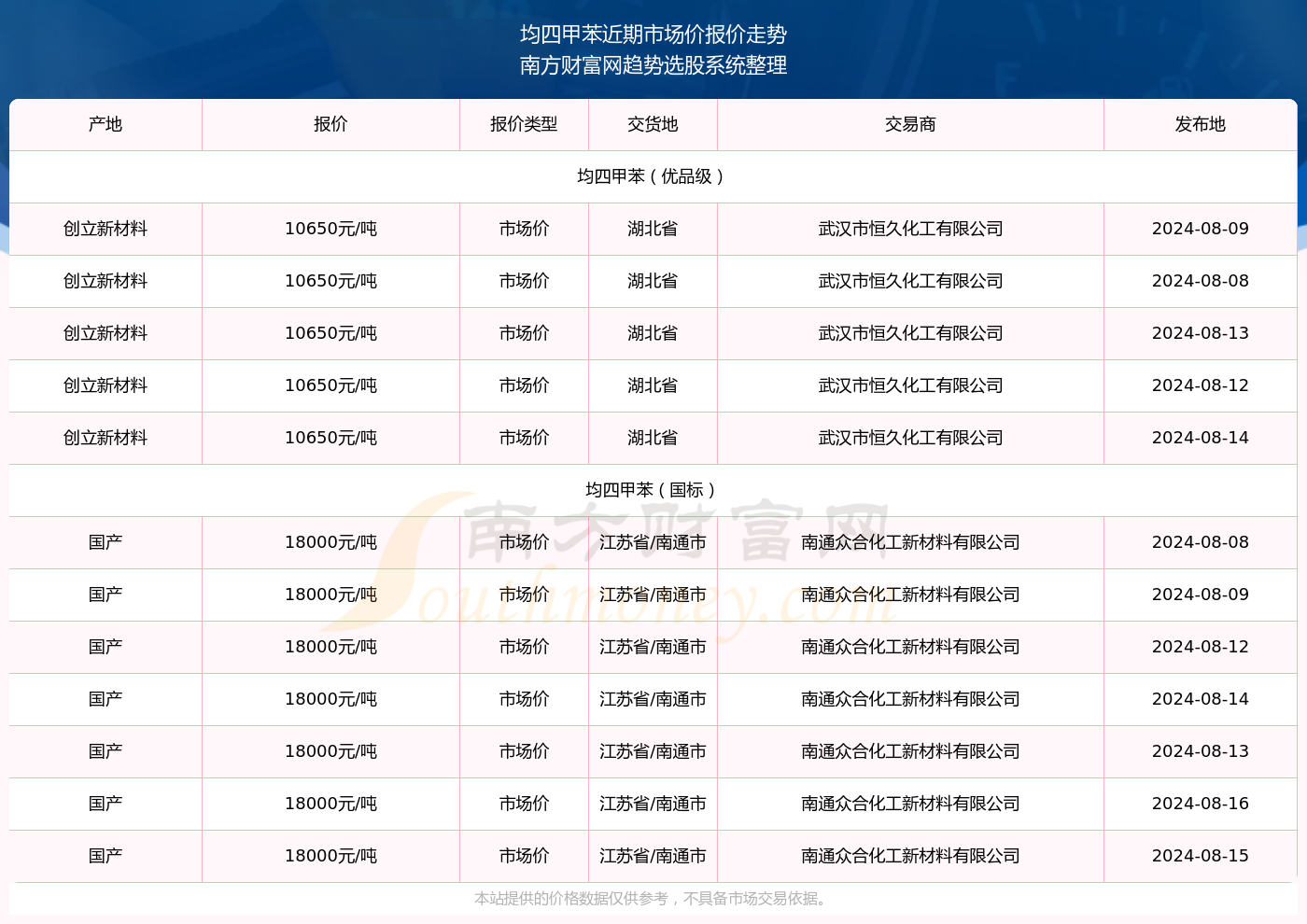Click 18000元/吨 in the 2024-08-15 row

[330, 856]
